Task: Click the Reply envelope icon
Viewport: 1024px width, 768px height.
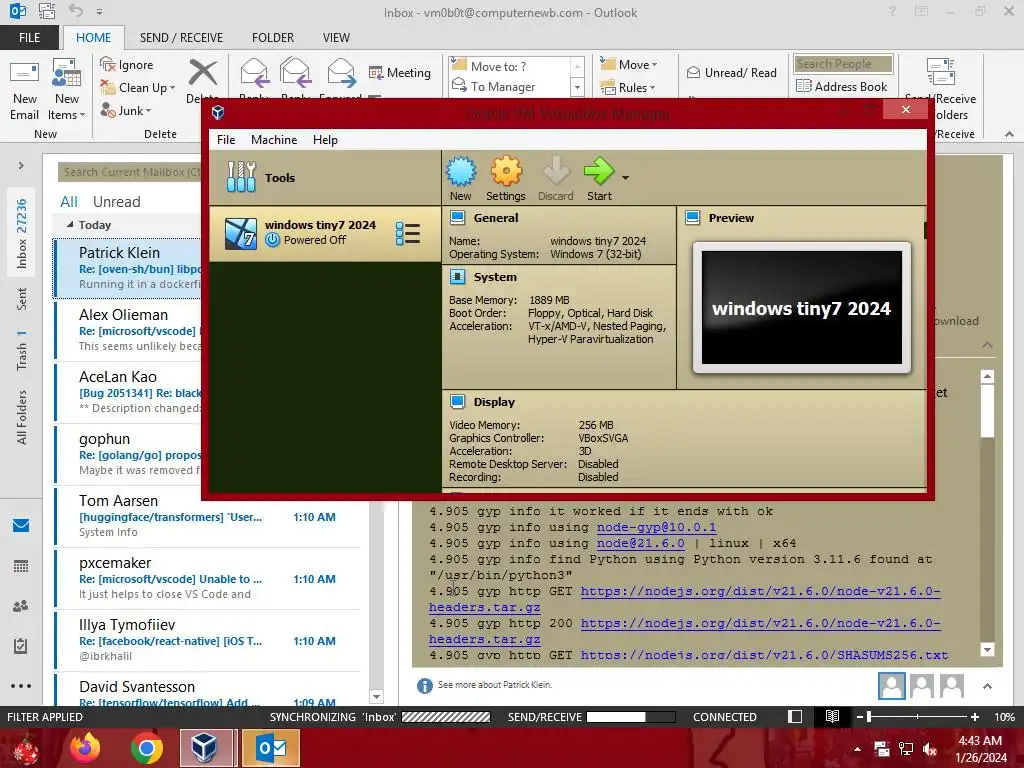Action: [254, 72]
